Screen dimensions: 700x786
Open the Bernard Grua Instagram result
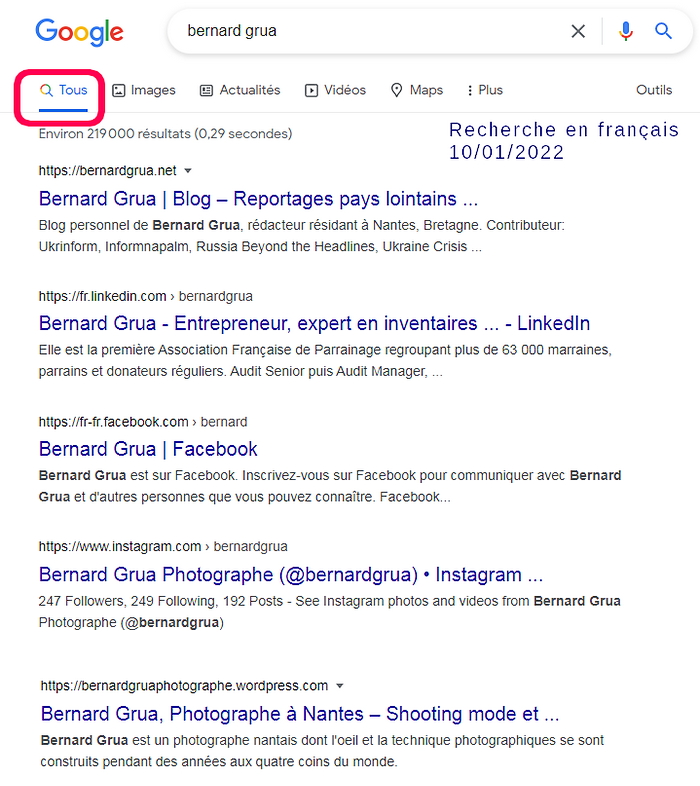coord(290,574)
